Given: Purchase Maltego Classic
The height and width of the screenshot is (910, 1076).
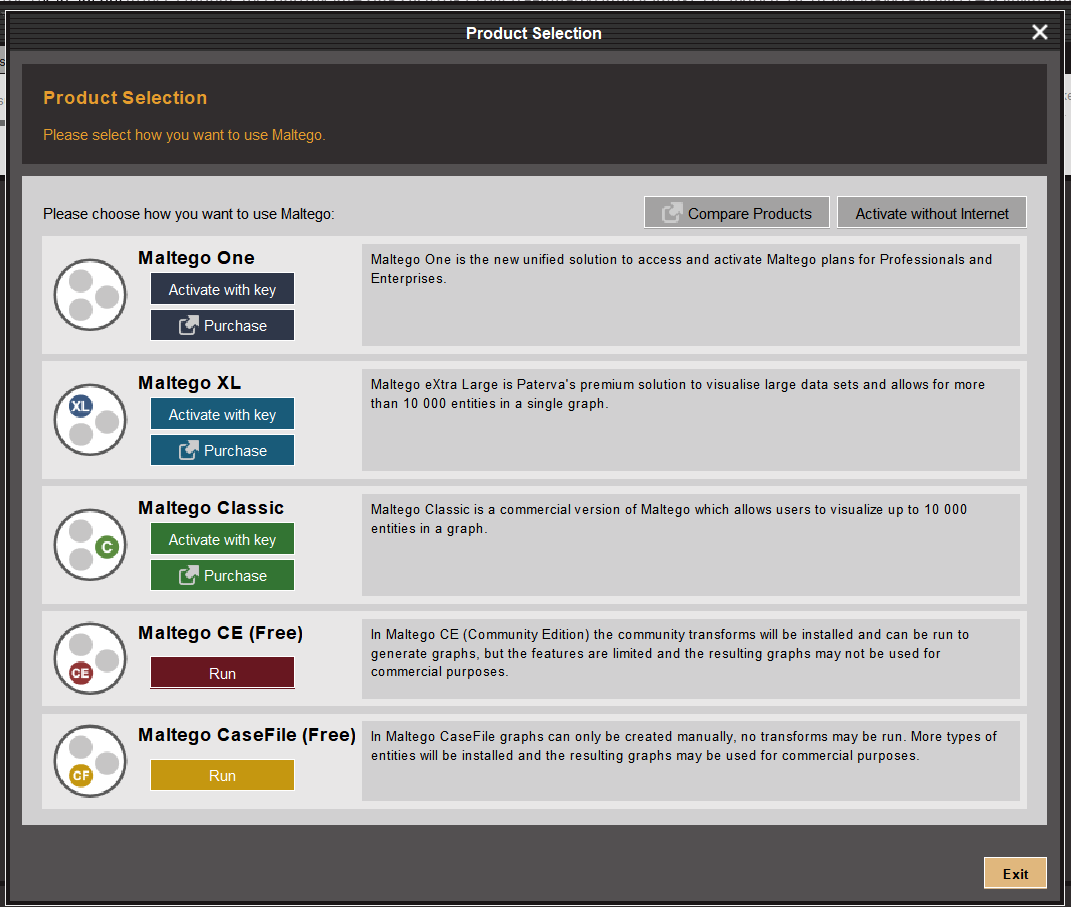Looking at the screenshot, I should pos(223,576).
